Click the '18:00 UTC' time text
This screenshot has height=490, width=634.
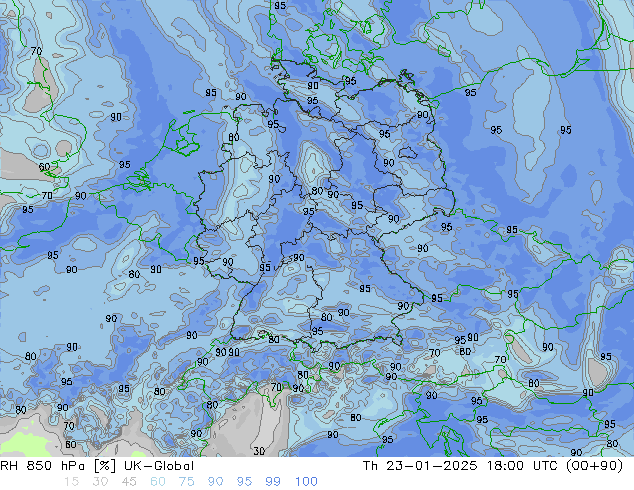pos(524,466)
